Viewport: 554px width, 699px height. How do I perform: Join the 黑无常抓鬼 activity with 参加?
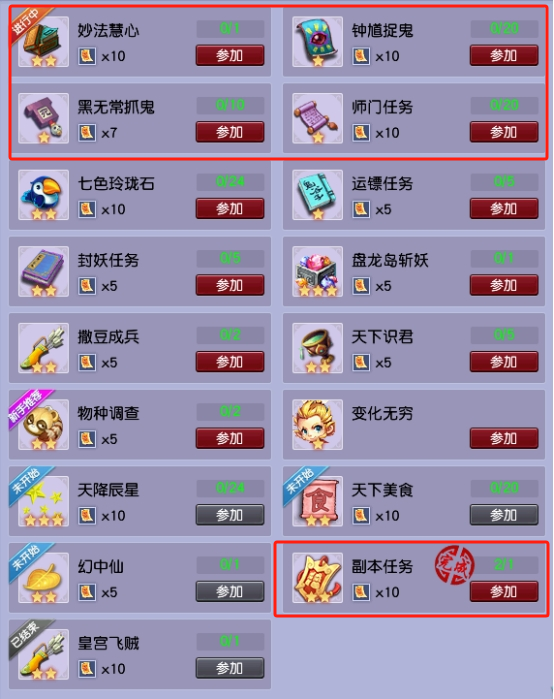(x=230, y=132)
